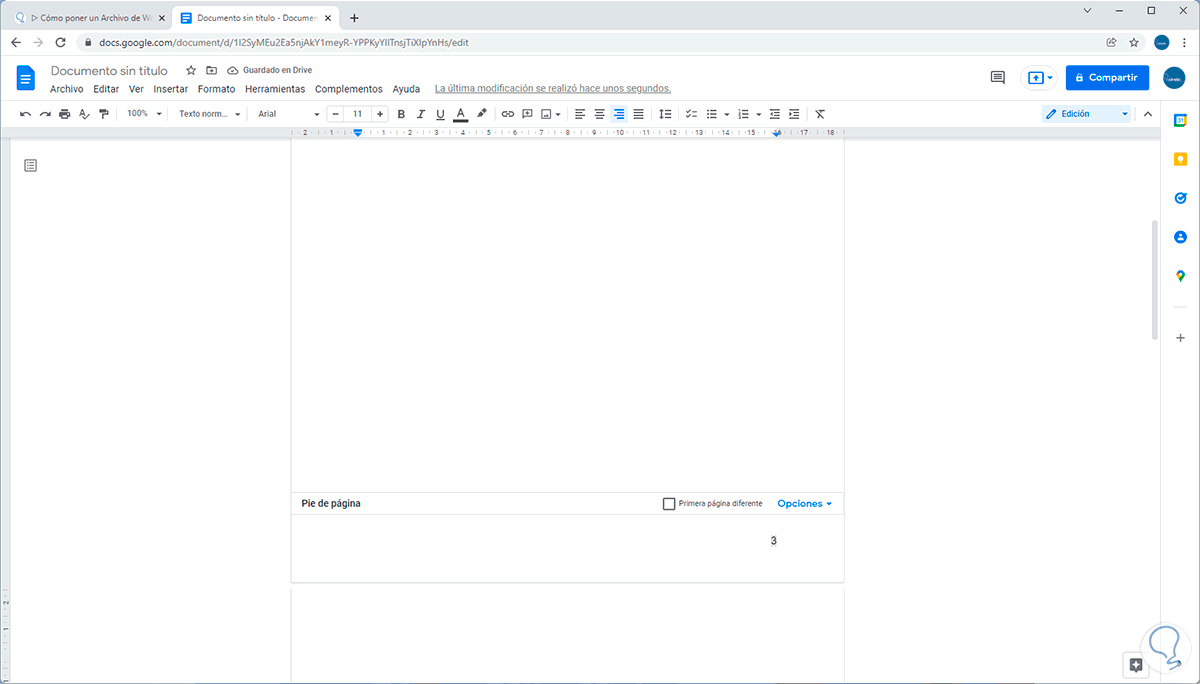
Task: Click the page number 3 in footer
Action: [774, 541]
